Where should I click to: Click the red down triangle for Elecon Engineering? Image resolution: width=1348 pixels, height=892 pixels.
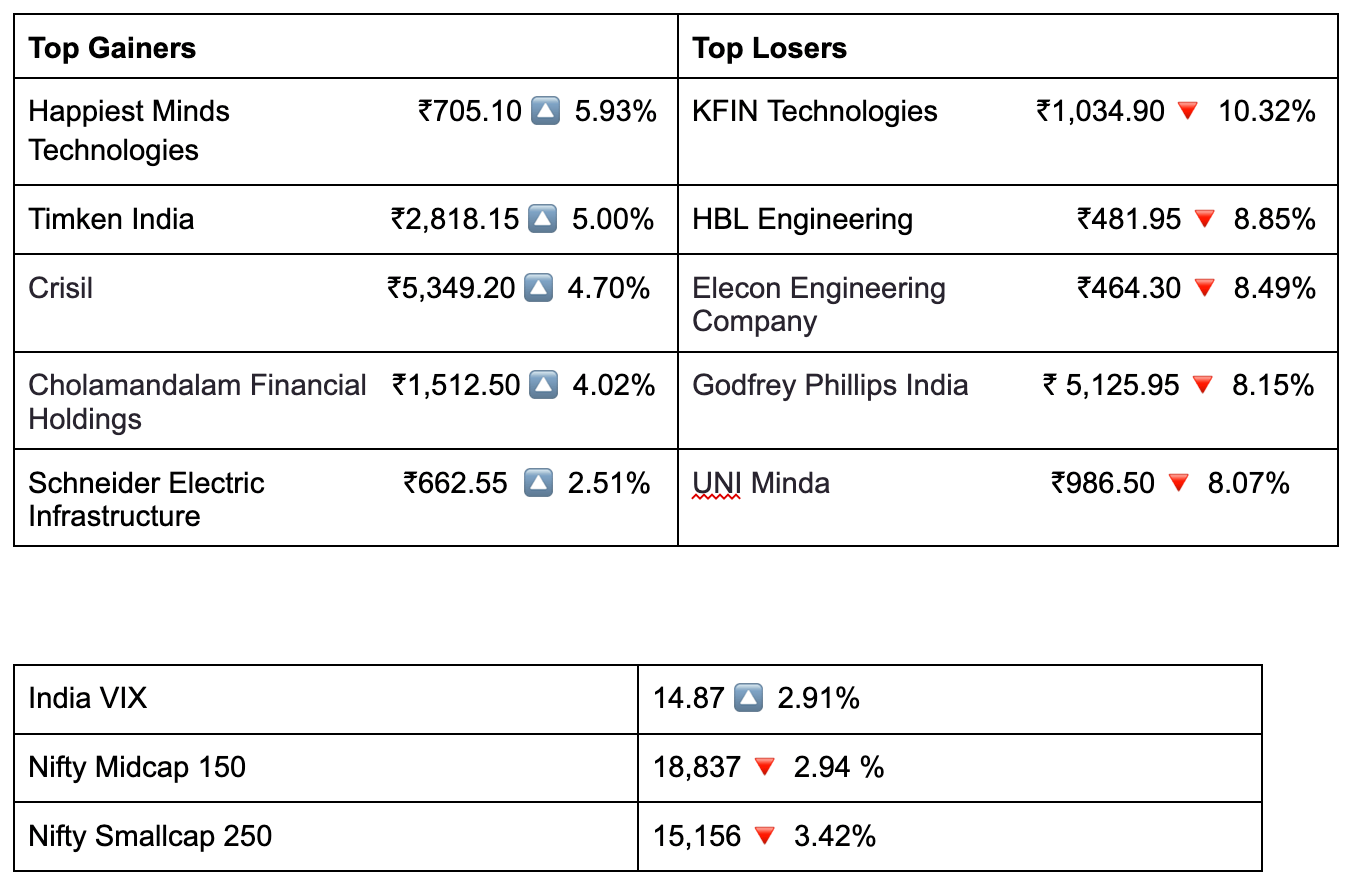click(1204, 289)
